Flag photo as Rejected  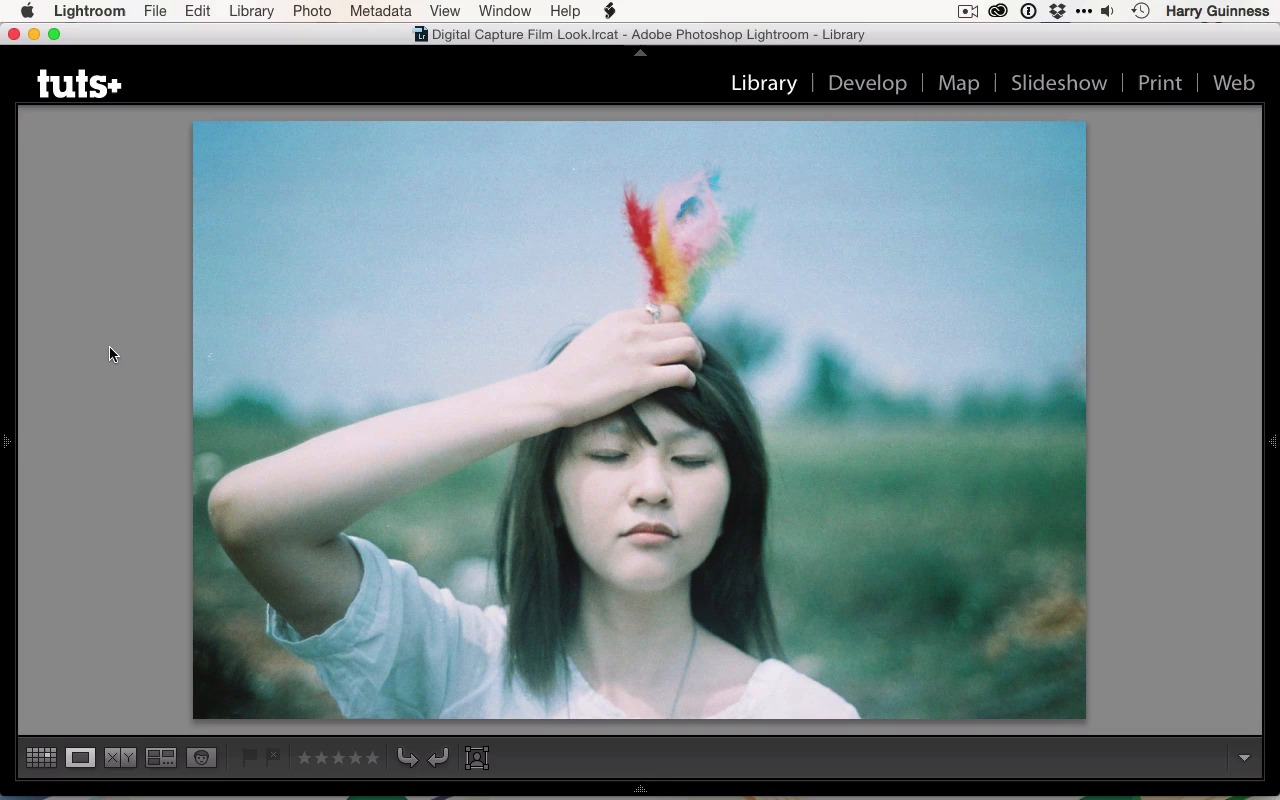pyautogui.click(x=273, y=758)
